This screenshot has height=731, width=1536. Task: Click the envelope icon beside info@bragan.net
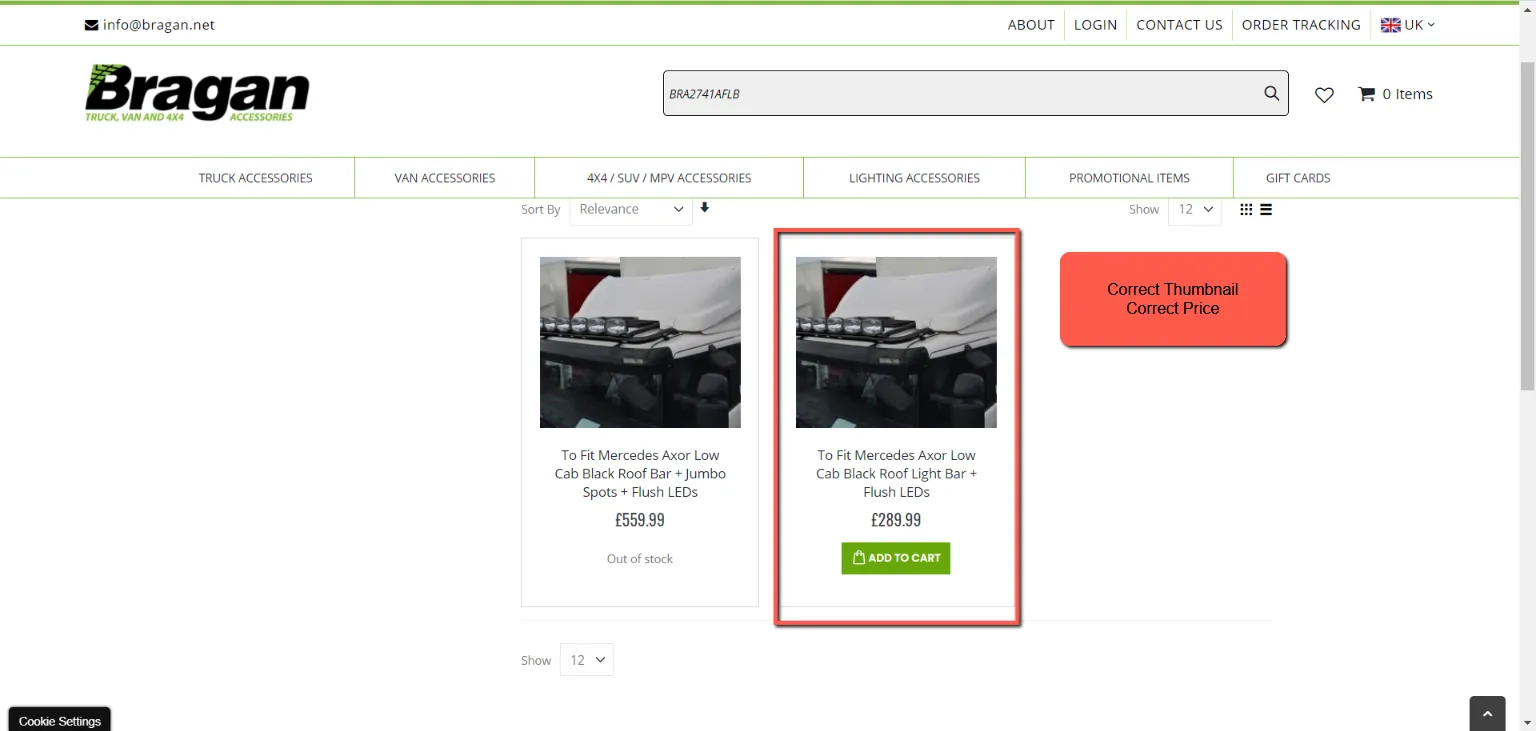click(91, 25)
